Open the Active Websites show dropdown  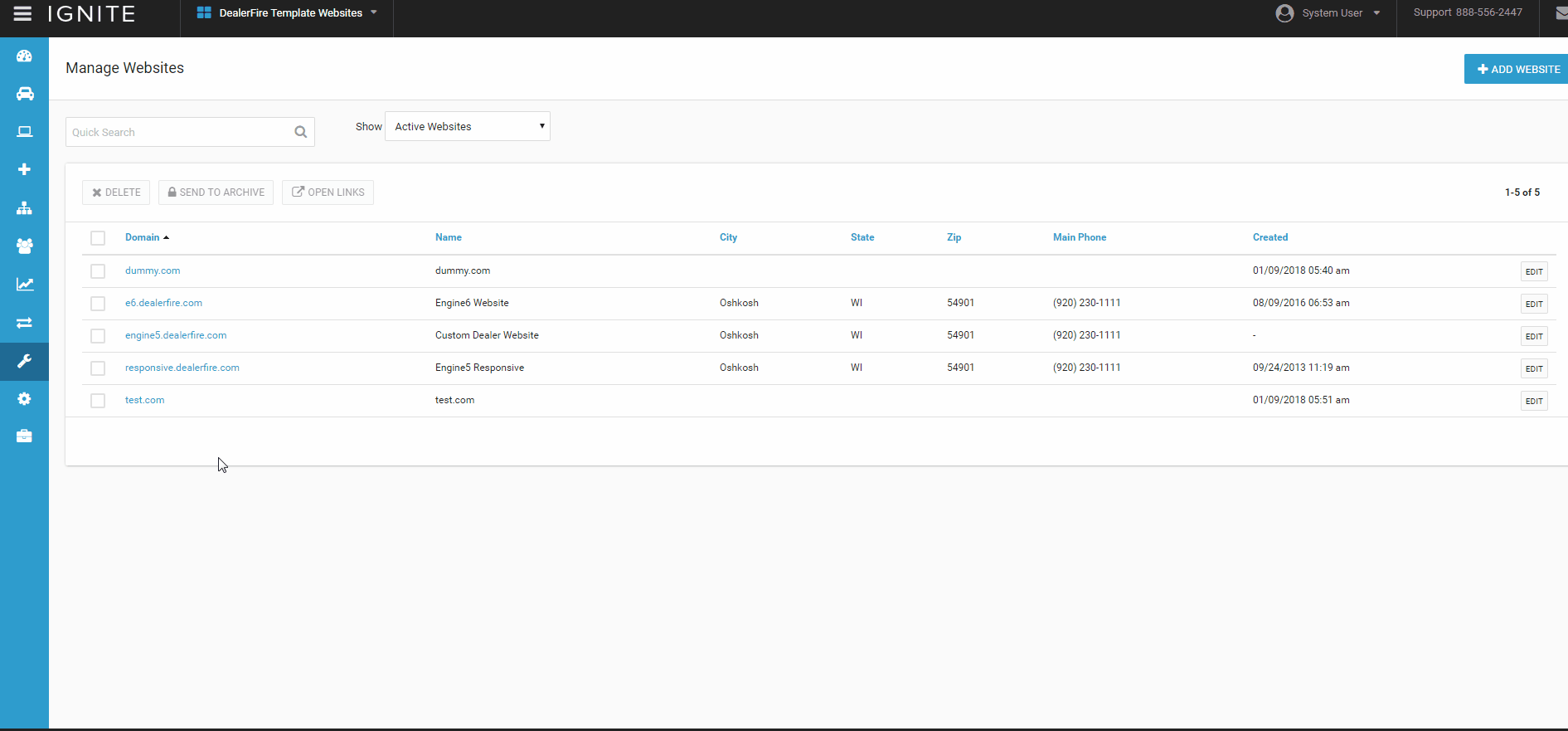(x=467, y=127)
